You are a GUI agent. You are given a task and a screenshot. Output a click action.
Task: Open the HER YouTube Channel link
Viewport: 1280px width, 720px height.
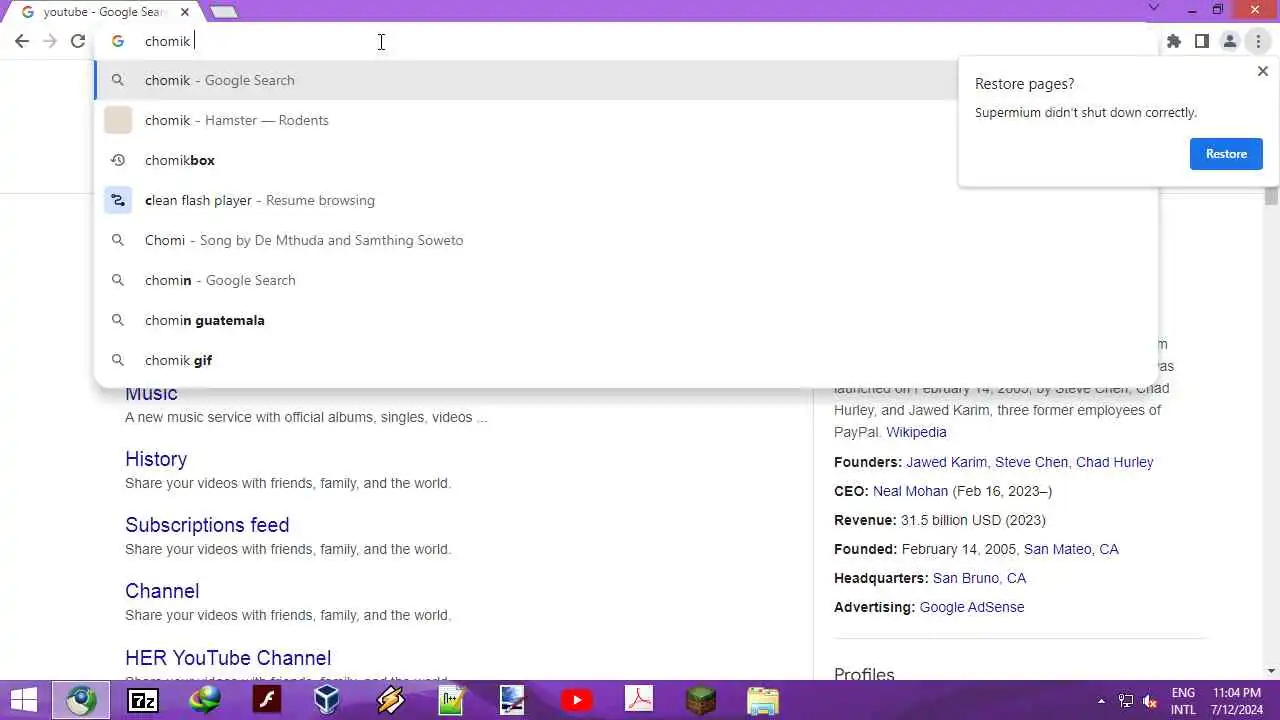click(x=228, y=658)
